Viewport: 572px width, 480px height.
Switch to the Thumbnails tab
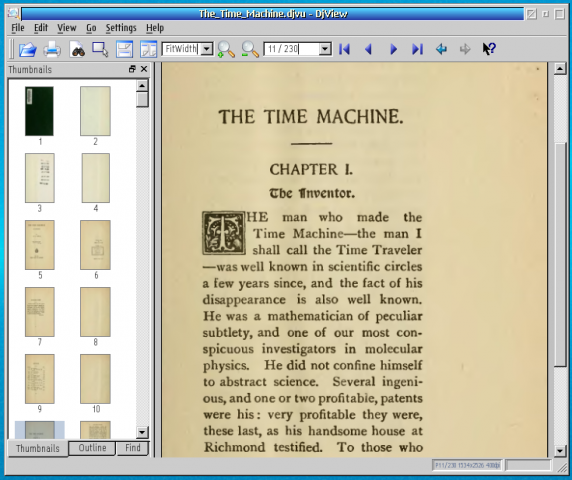(x=38, y=448)
